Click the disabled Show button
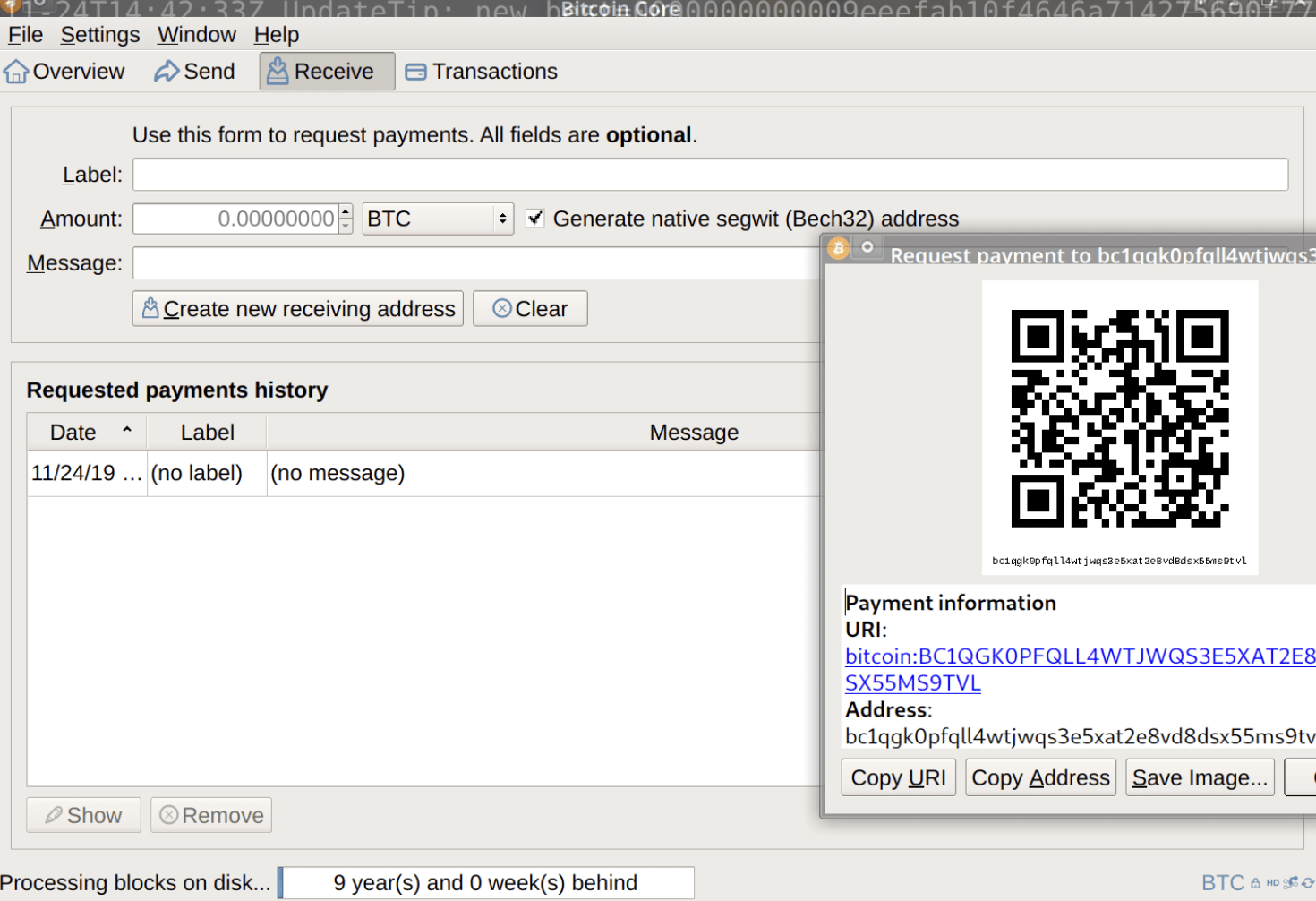This screenshot has width=1316, height=901. tap(84, 815)
